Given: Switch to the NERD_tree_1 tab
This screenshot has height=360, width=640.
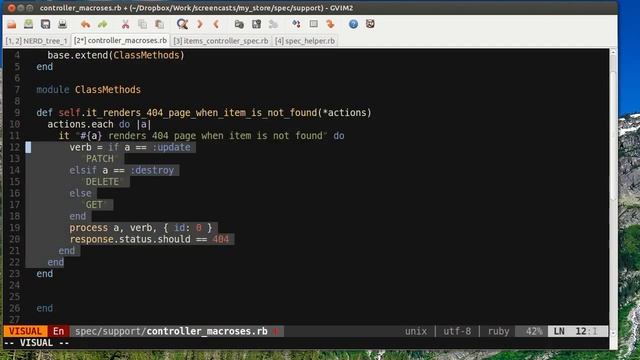Looking at the screenshot, I should click(37, 41).
